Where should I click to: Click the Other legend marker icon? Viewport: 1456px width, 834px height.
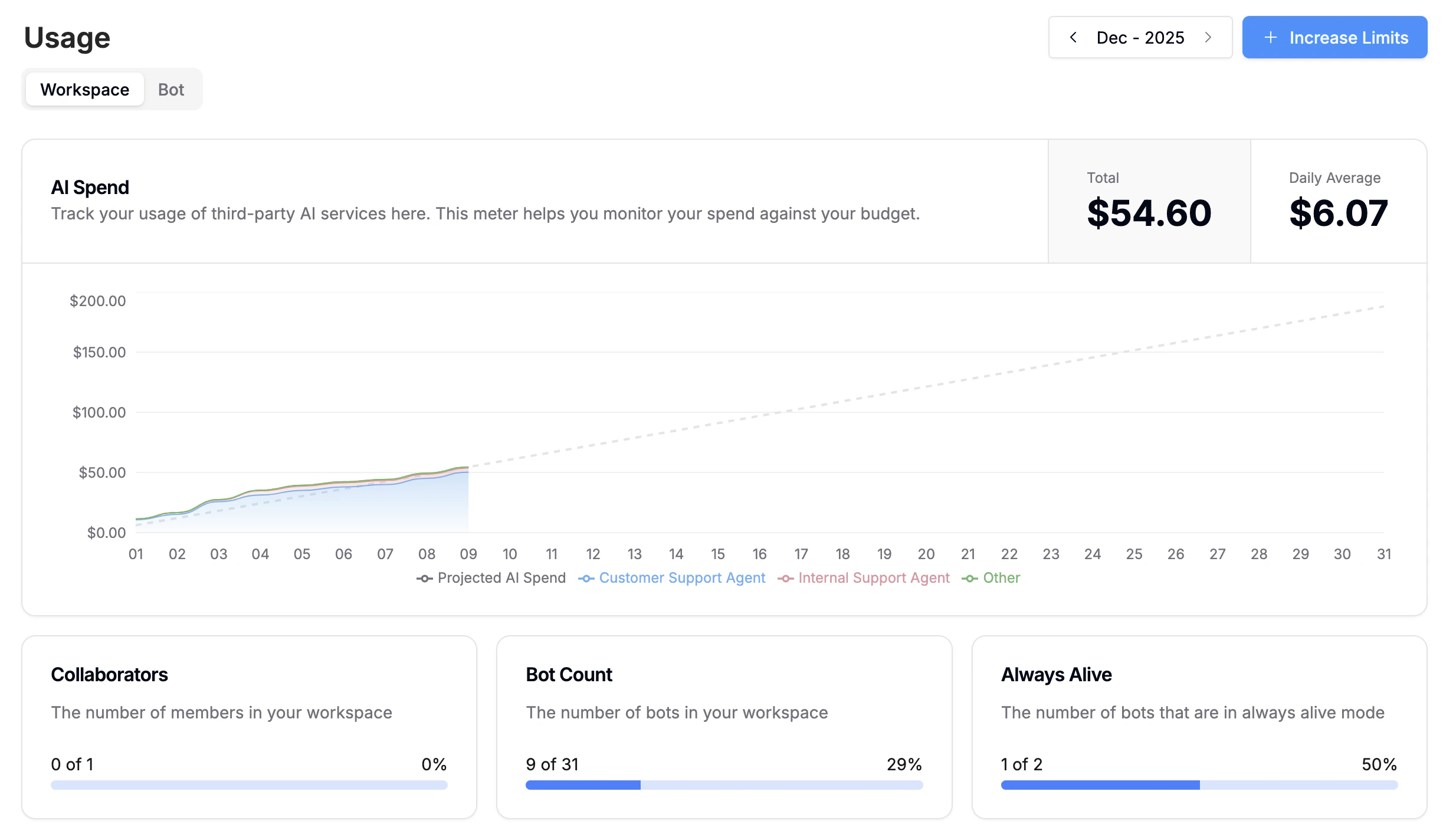tap(969, 579)
